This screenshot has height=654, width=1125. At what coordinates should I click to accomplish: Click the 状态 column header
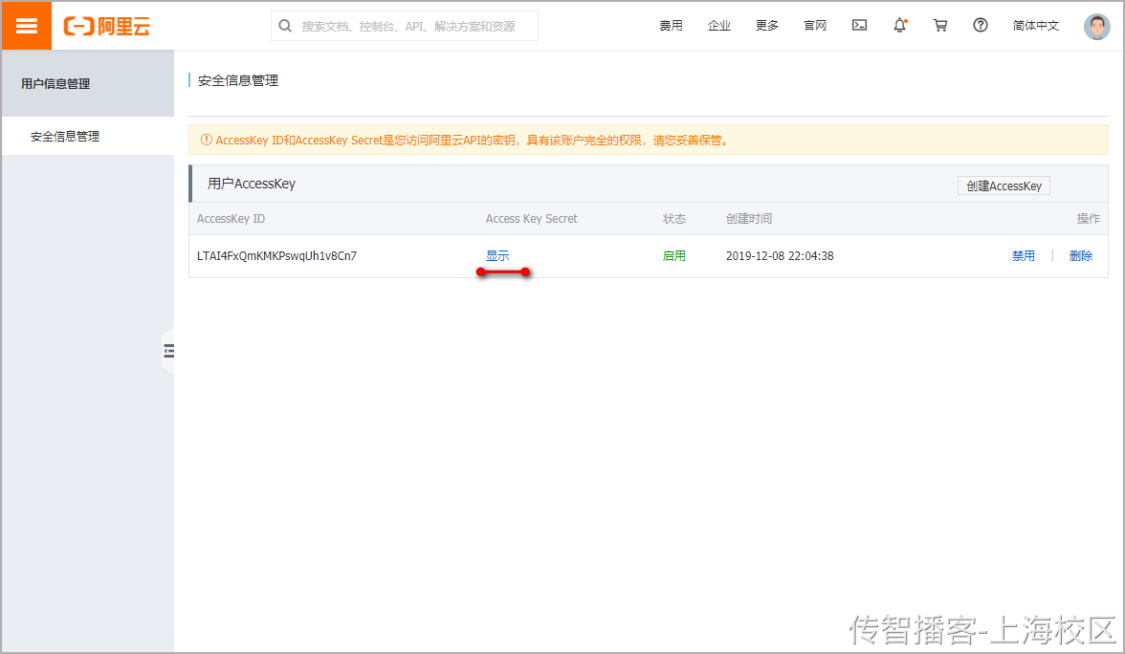(674, 219)
